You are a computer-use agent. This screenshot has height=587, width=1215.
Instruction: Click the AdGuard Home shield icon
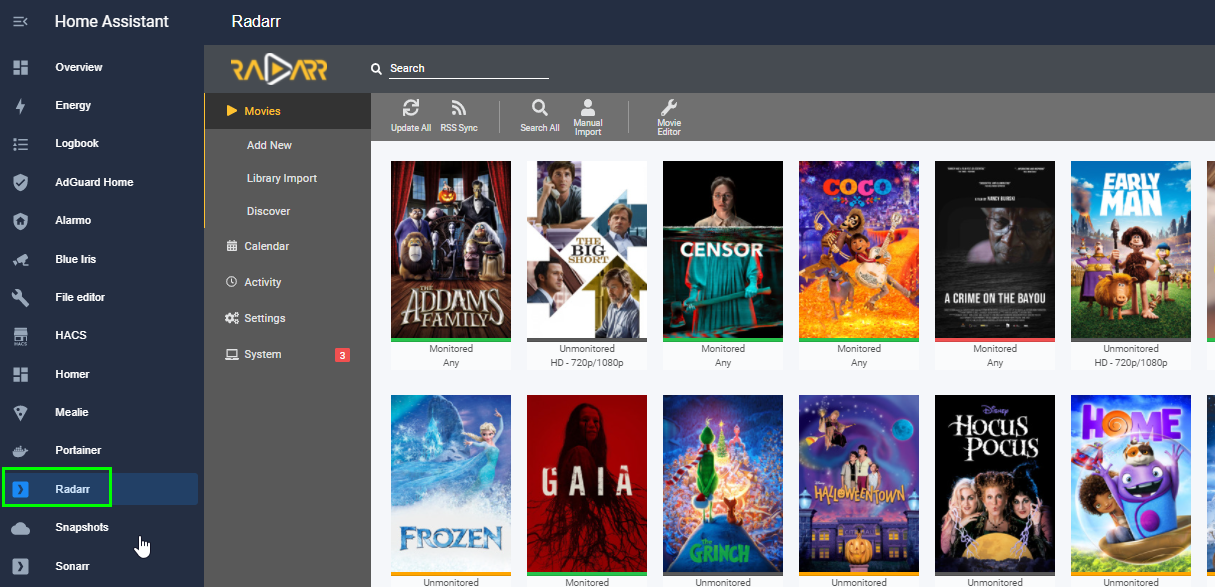click(20, 182)
